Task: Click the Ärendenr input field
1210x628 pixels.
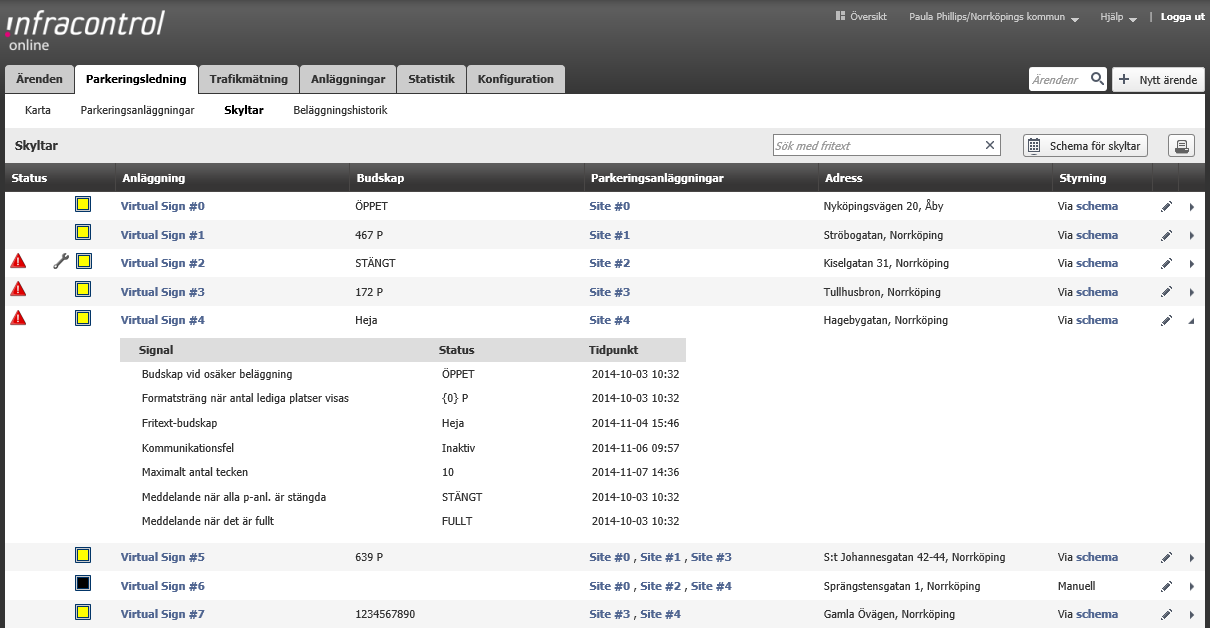Action: pyautogui.click(x=1058, y=79)
